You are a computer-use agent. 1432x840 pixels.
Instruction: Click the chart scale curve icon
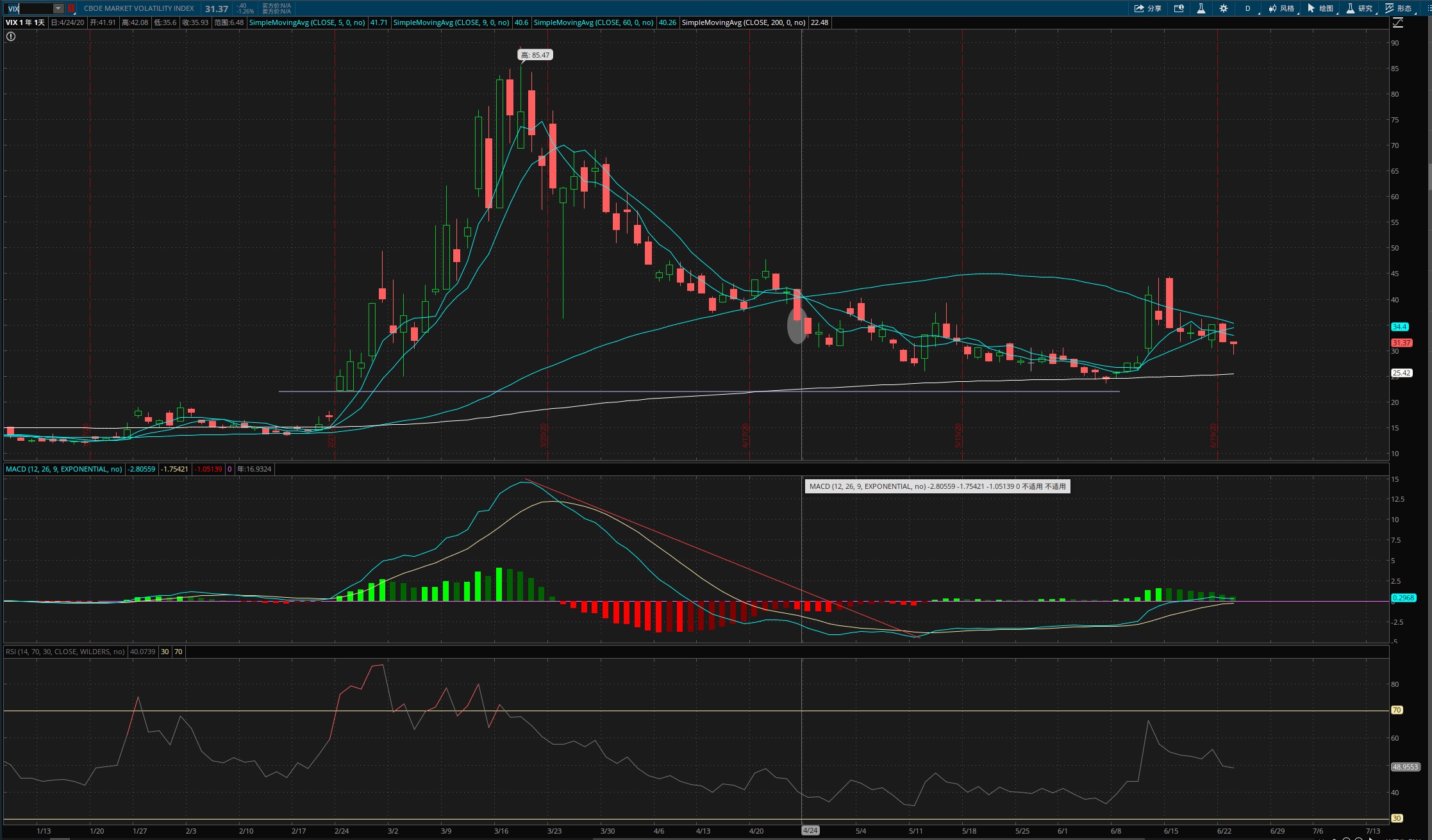[1398, 22]
